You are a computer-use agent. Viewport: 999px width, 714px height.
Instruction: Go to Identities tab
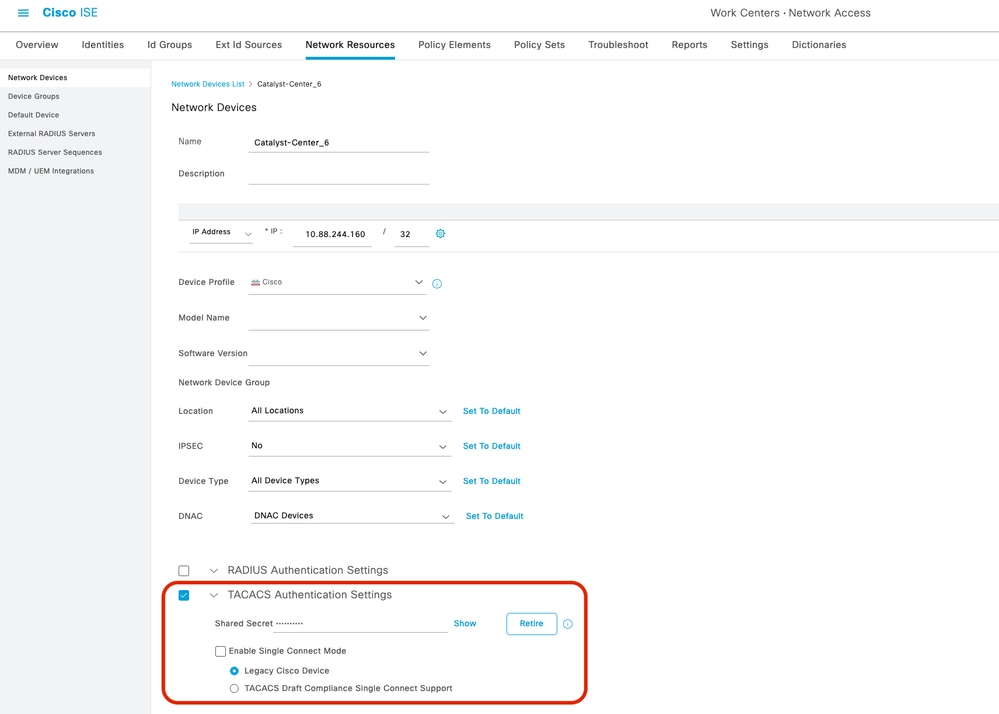pyautogui.click(x=103, y=45)
